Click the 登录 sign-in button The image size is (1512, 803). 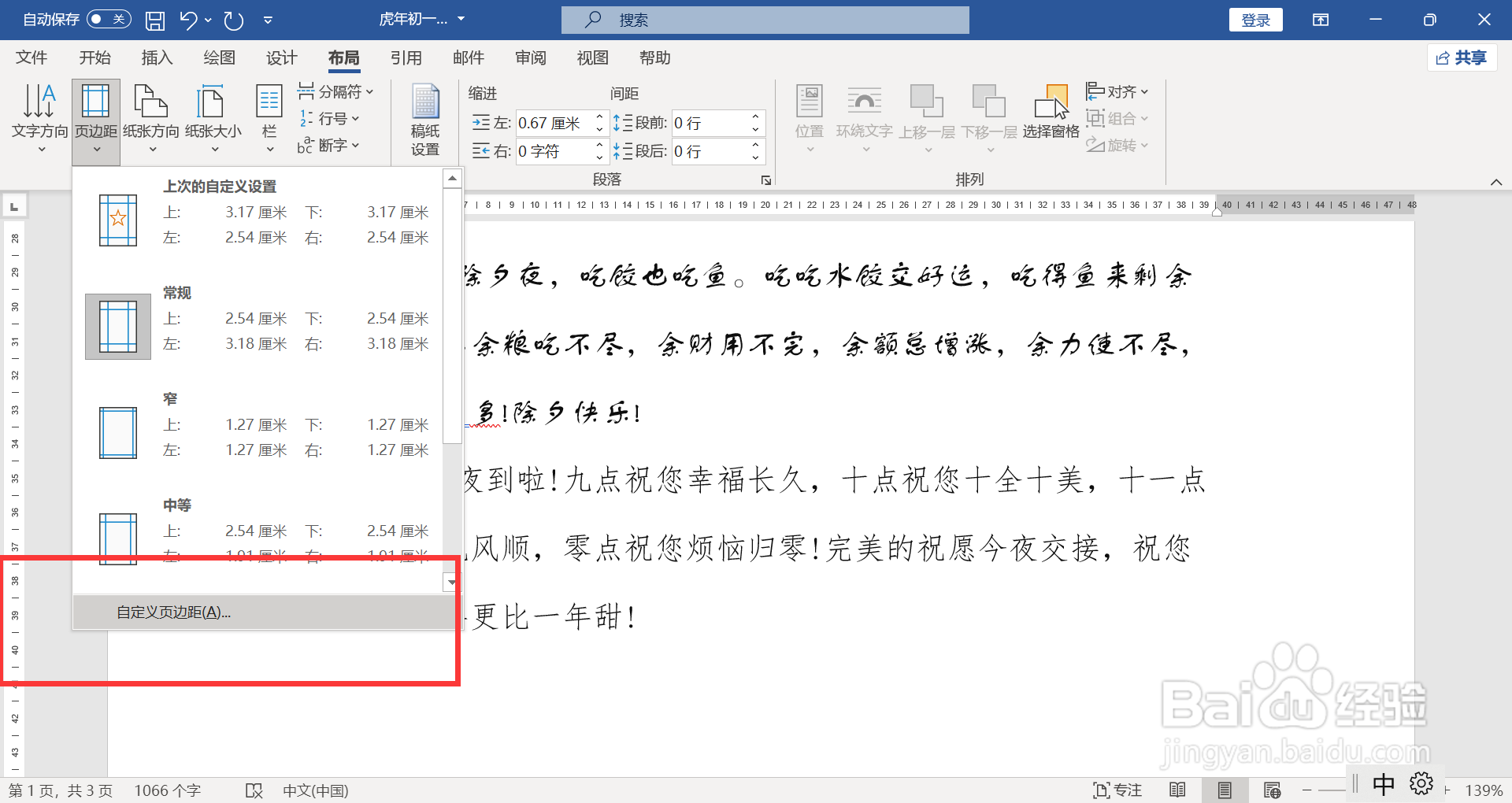click(1255, 19)
